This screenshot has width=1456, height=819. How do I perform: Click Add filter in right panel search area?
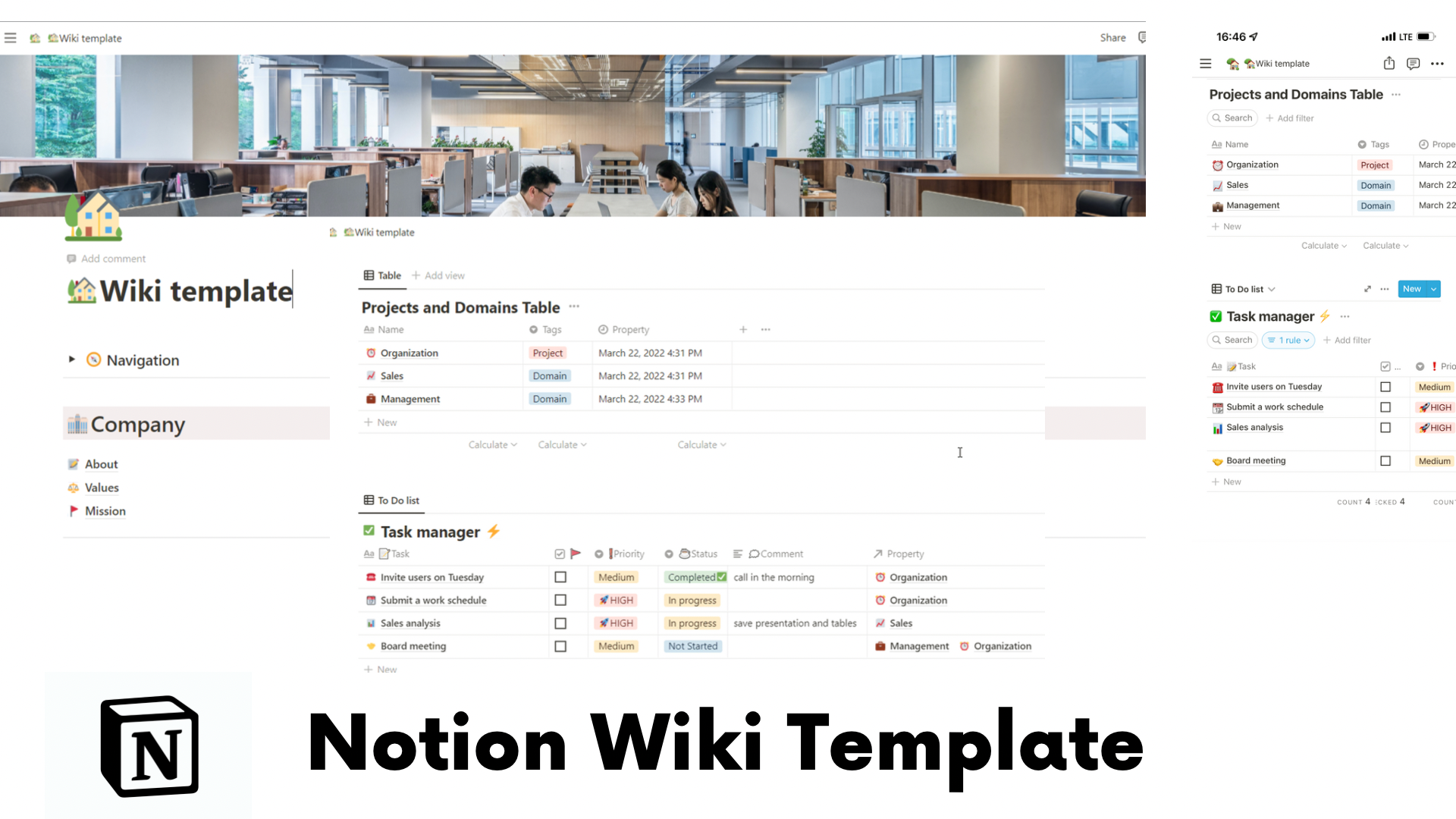point(1294,118)
